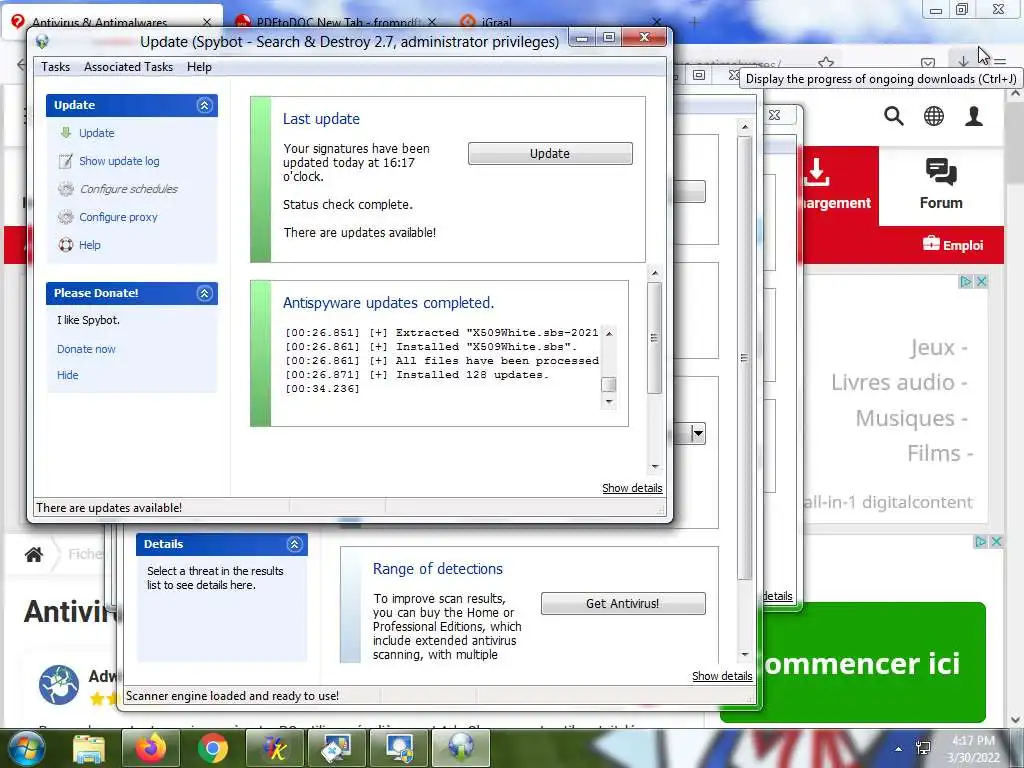Click the Emploi briefcase icon

pos(931,244)
